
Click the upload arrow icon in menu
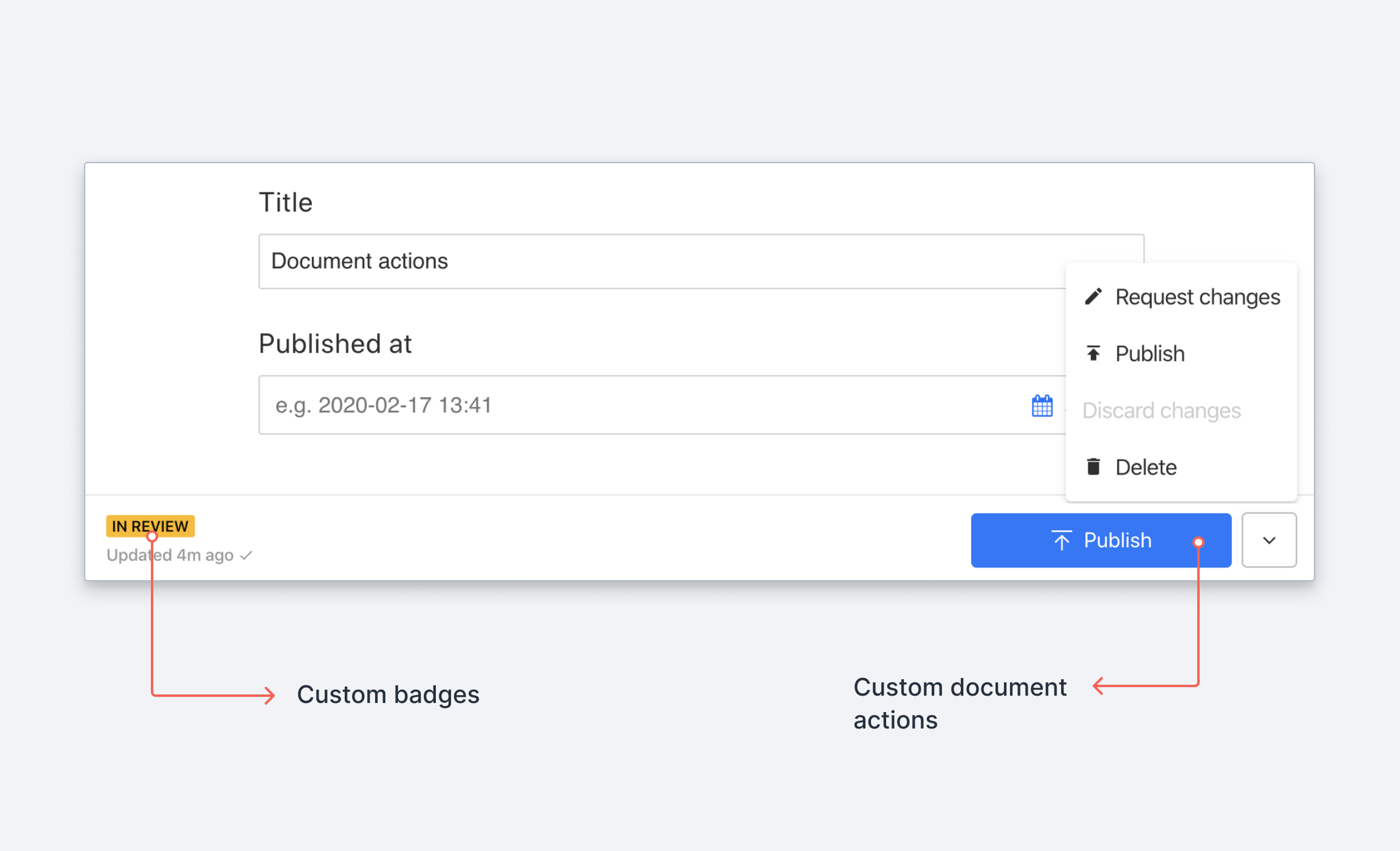pos(1093,353)
